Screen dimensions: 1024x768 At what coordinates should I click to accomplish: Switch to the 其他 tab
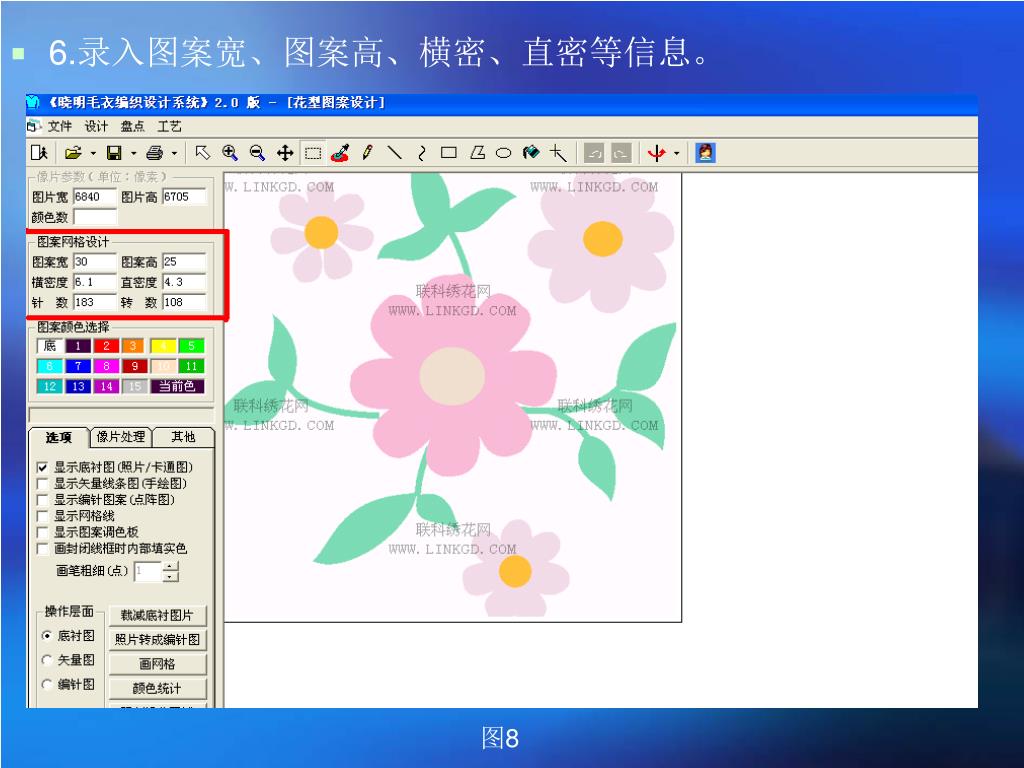pyautogui.click(x=184, y=436)
